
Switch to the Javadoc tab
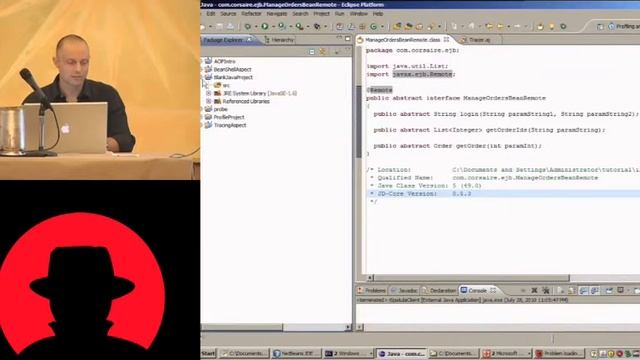click(403, 290)
